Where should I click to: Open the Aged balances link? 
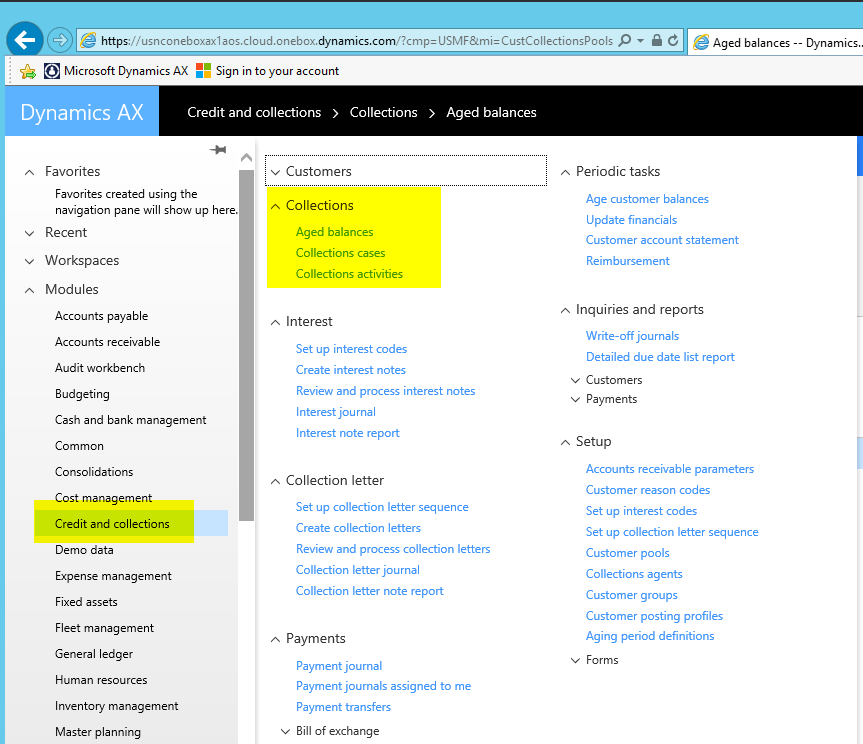point(334,232)
